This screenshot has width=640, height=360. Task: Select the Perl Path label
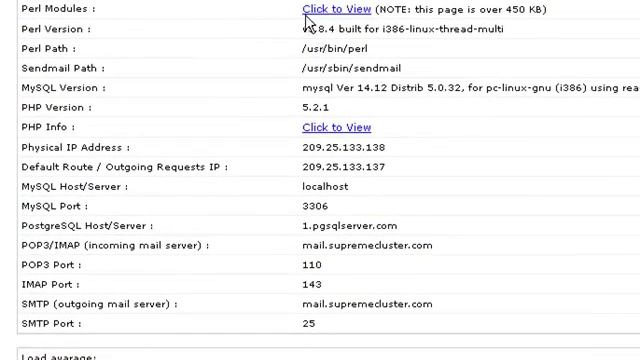tap(48, 49)
